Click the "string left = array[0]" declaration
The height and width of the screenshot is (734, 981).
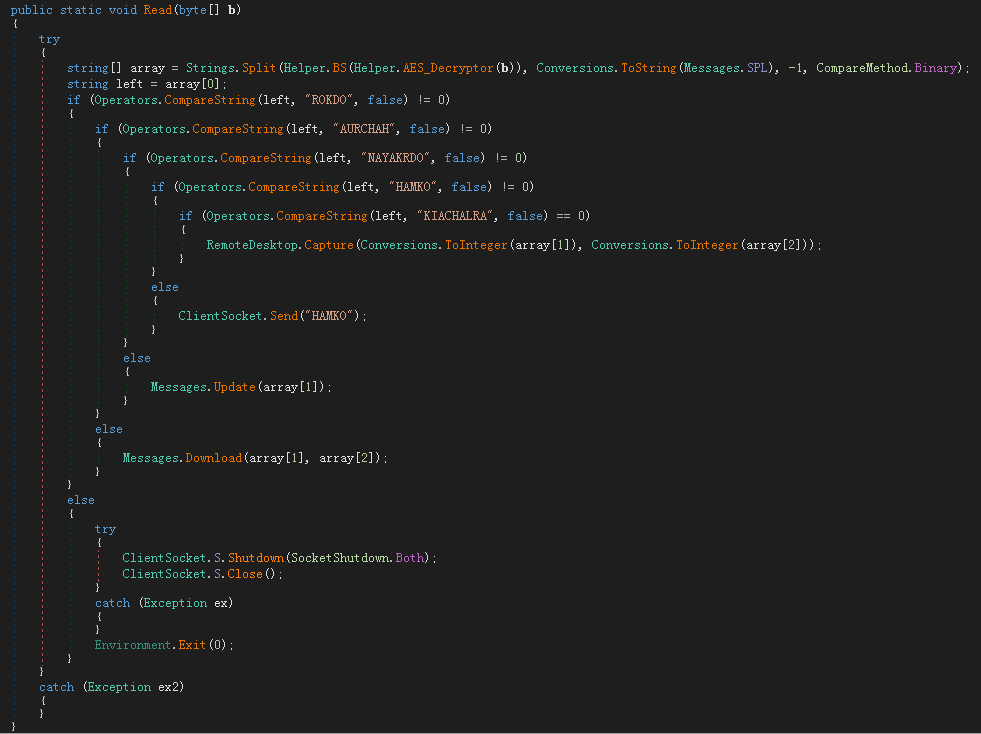tap(147, 84)
